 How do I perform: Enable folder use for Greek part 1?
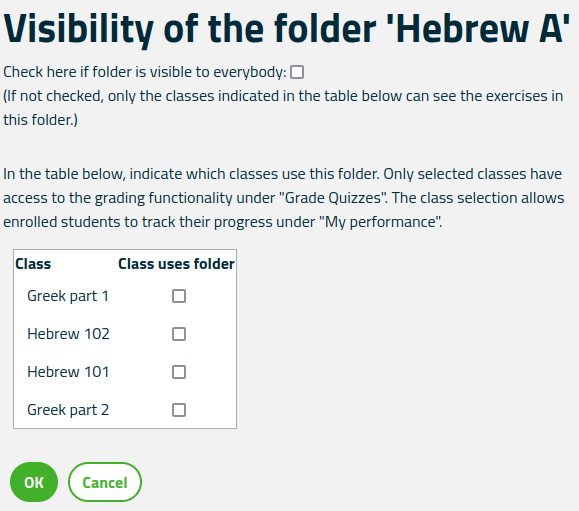click(x=179, y=296)
